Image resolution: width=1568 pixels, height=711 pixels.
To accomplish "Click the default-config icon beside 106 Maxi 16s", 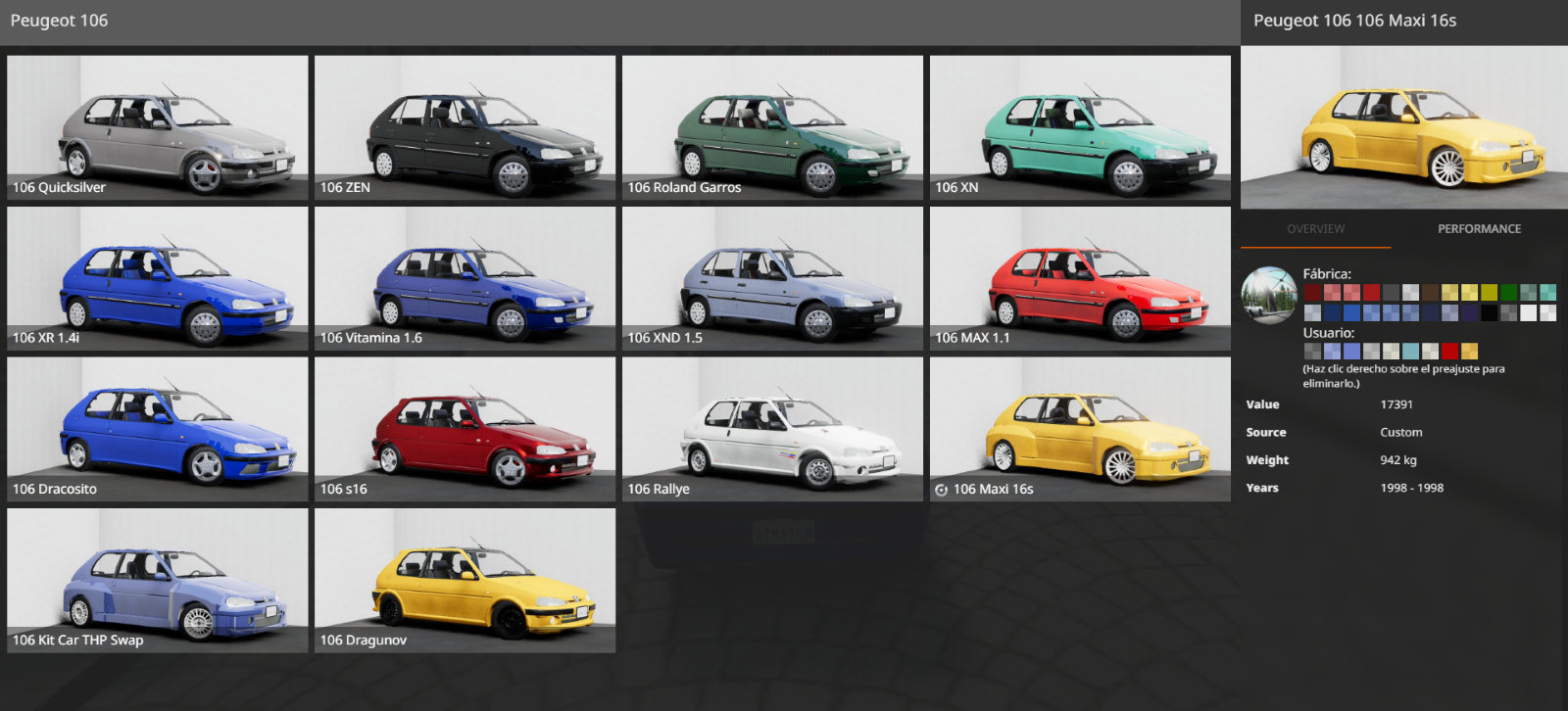I will point(941,490).
